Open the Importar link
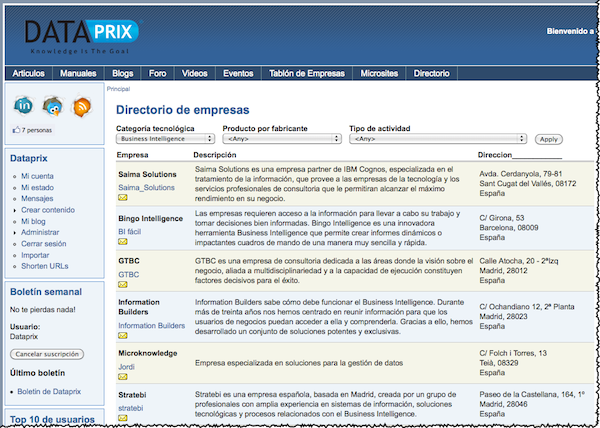The image size is (600, 428). (35, 255)
